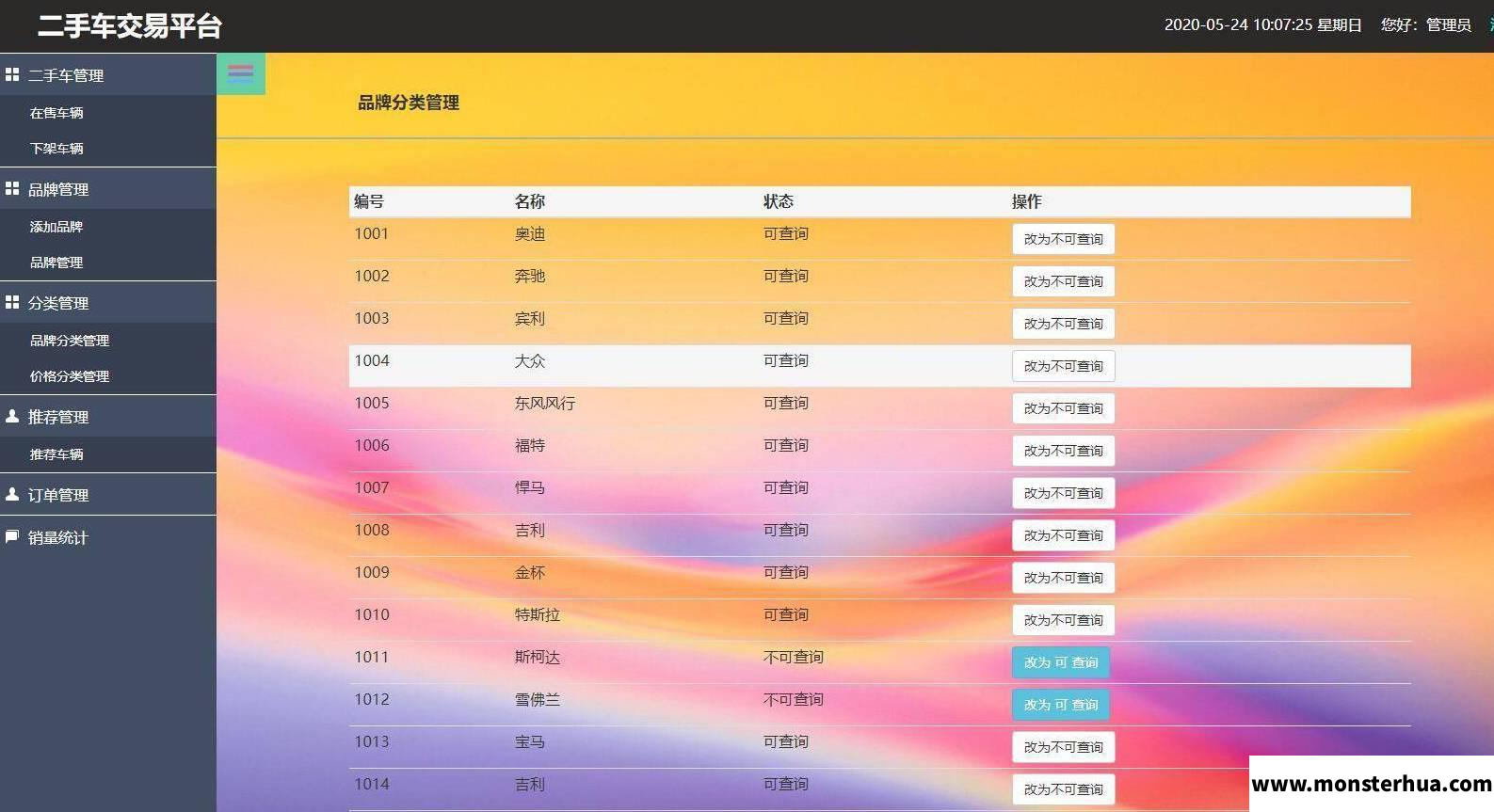The width and height of the screenshot is (1494, 812).
Task: Click the 品牌分类管理 page heading
Action: click(409, 103)
